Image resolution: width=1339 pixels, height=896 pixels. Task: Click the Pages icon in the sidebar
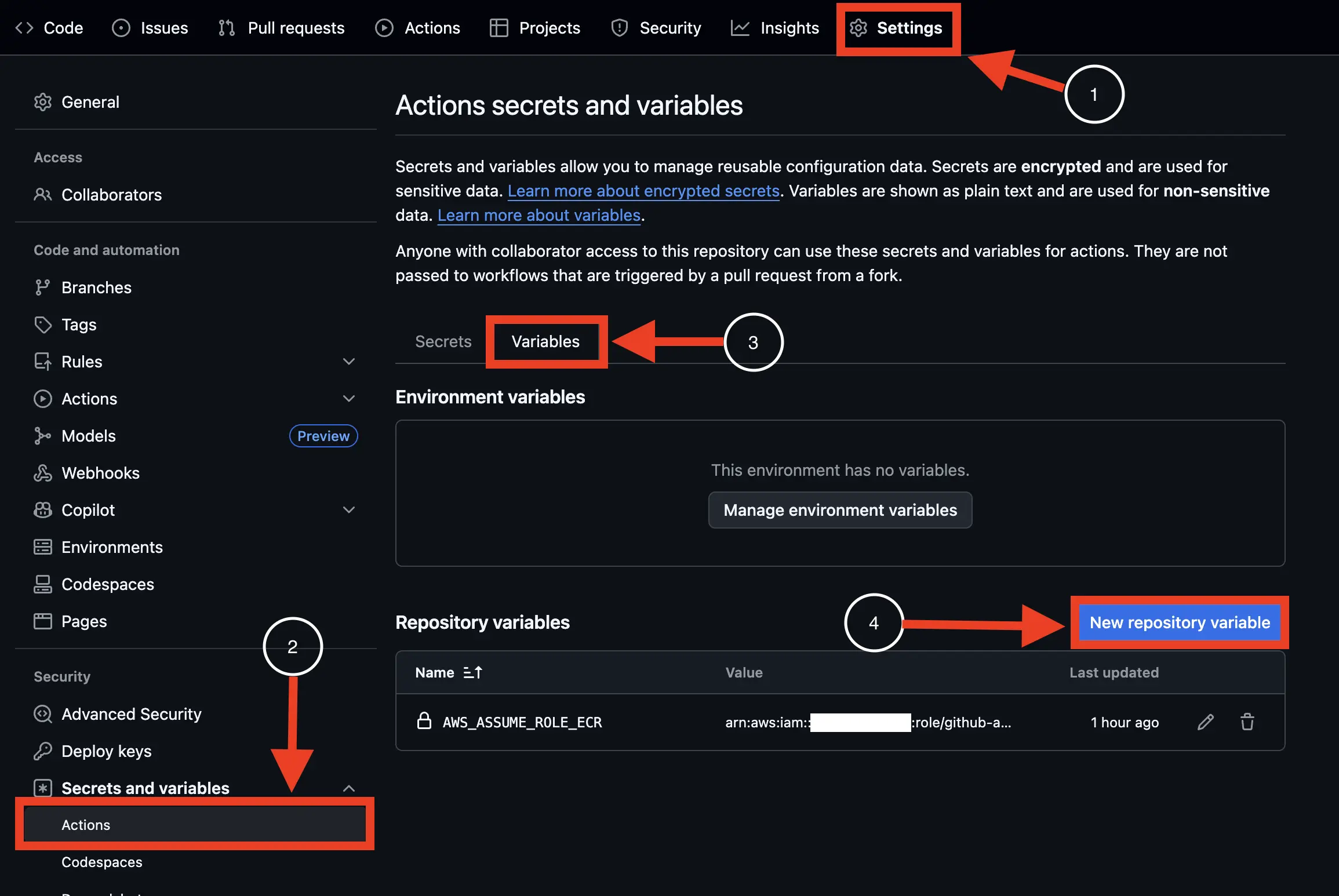(x=42, y=621)
